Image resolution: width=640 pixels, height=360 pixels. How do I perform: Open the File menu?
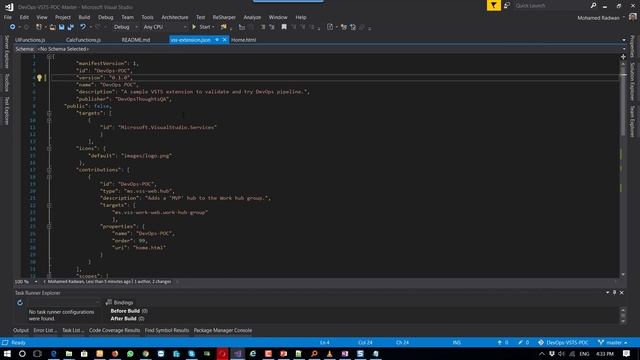point(8,17)
